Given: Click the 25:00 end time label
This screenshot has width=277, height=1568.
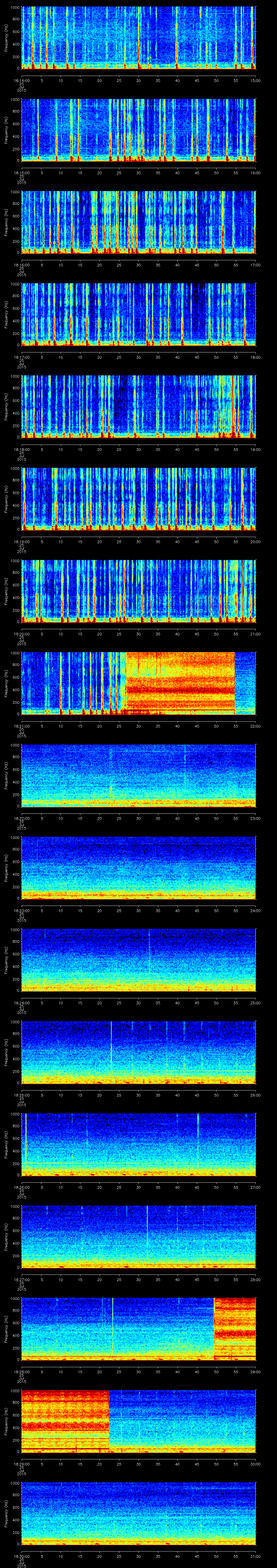Looking at the screenshot, I should pos(255,1003).
